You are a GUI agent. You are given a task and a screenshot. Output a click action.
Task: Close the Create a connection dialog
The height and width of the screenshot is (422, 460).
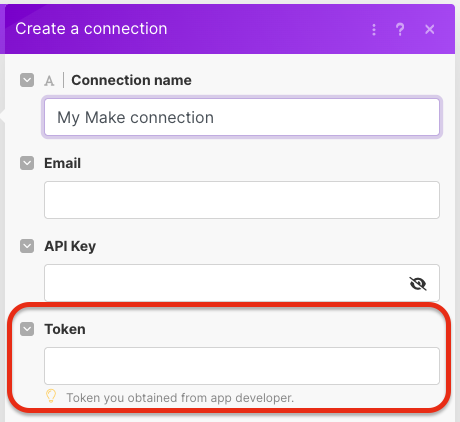point(430,30)
